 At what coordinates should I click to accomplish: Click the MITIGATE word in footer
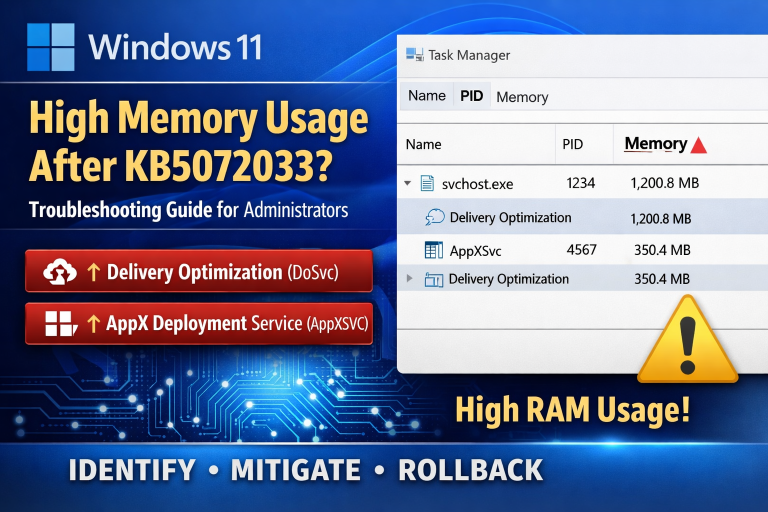[x=296, y=470]
